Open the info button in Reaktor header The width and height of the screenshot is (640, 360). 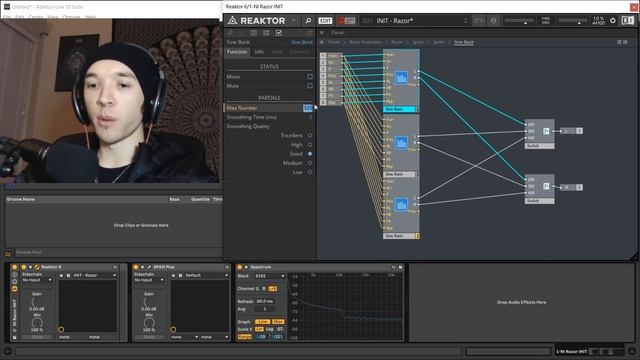tap(493, 20)
